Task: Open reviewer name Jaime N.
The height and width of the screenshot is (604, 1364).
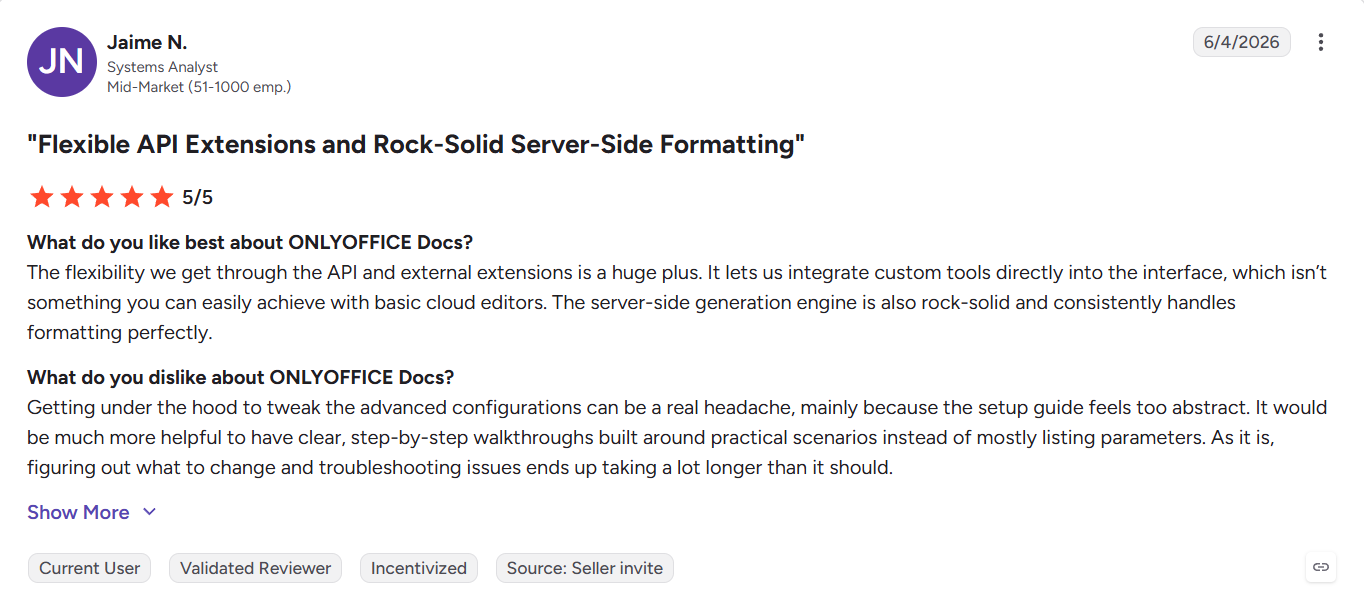Action: (147, 42)
